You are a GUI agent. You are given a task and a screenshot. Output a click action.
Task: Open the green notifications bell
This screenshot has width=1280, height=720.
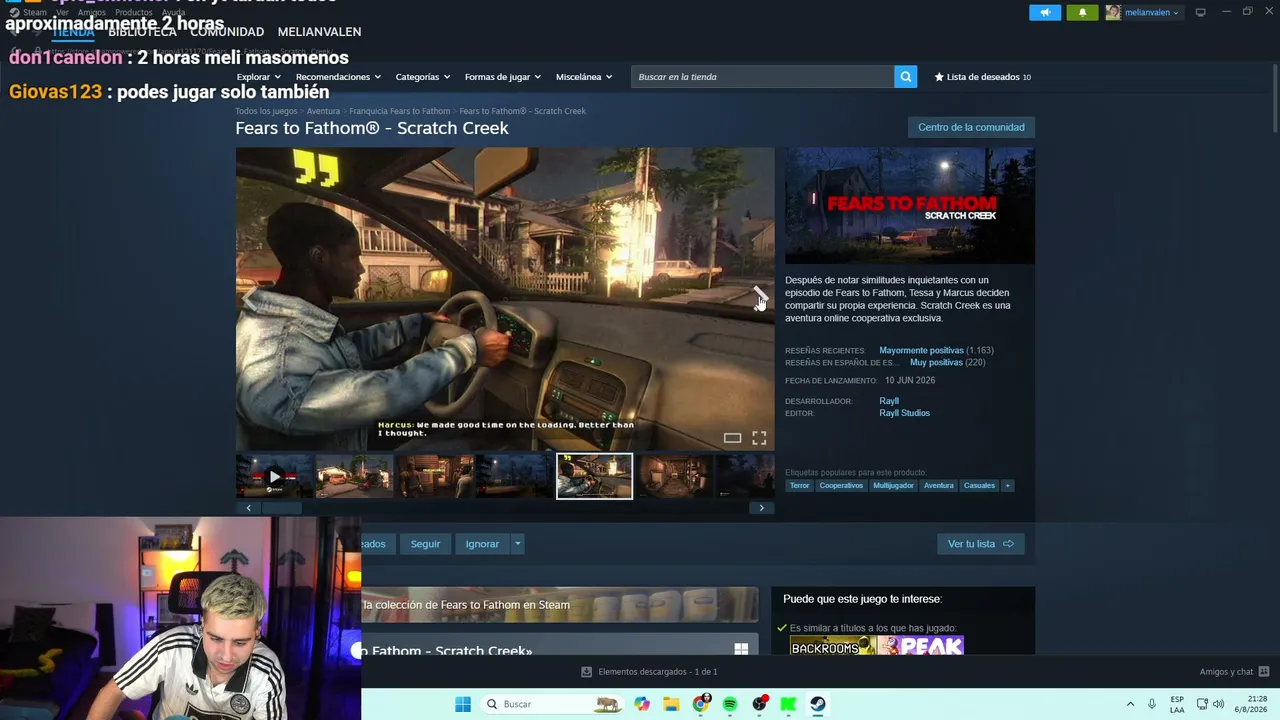pyautogui.click(x=1082, y=12)
